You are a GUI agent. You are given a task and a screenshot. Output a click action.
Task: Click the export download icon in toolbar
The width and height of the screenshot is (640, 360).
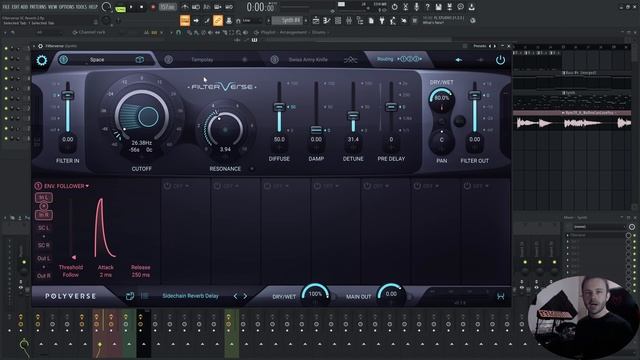[471, 7]
